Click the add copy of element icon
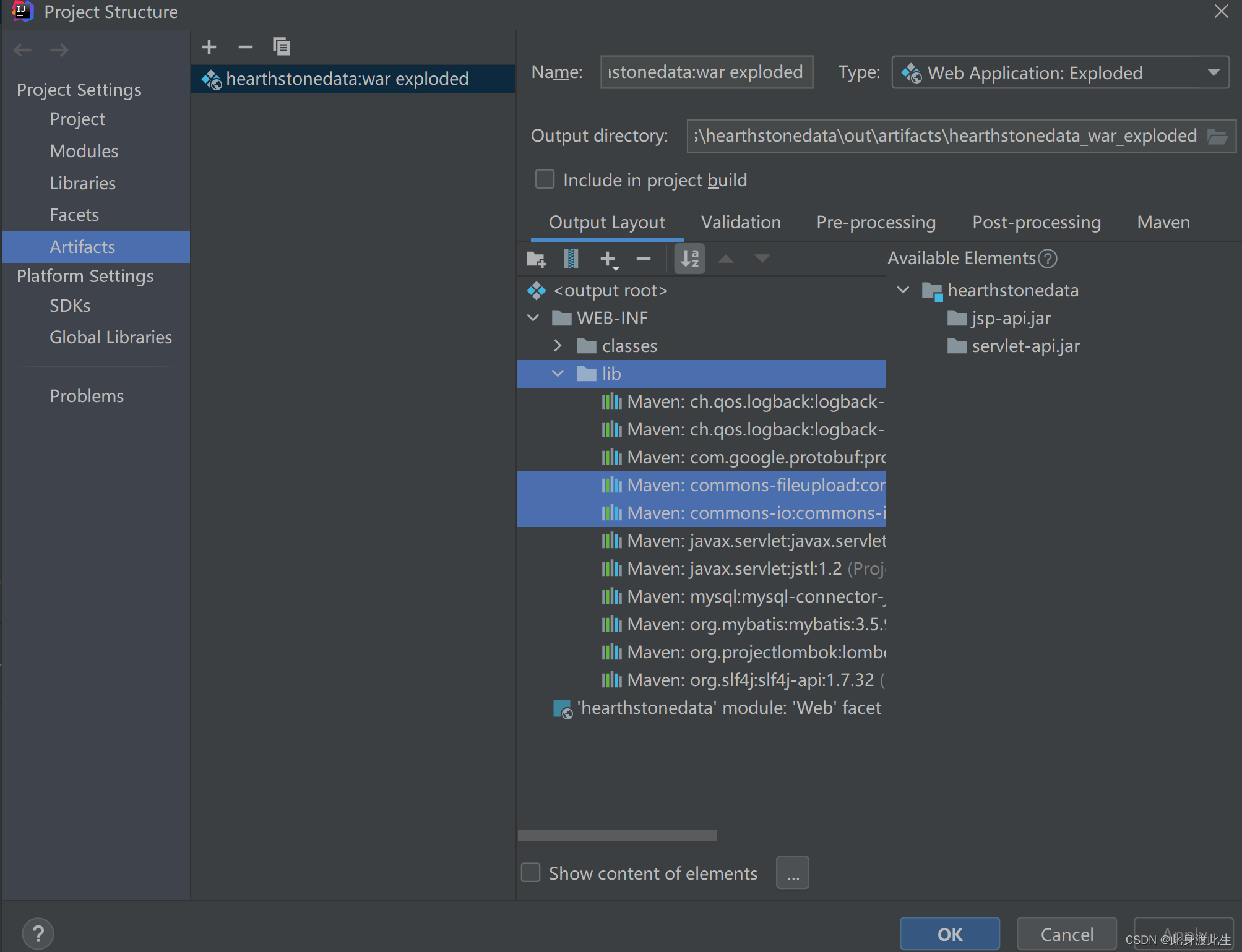1242x952 pixels. [x=608, y=259]
